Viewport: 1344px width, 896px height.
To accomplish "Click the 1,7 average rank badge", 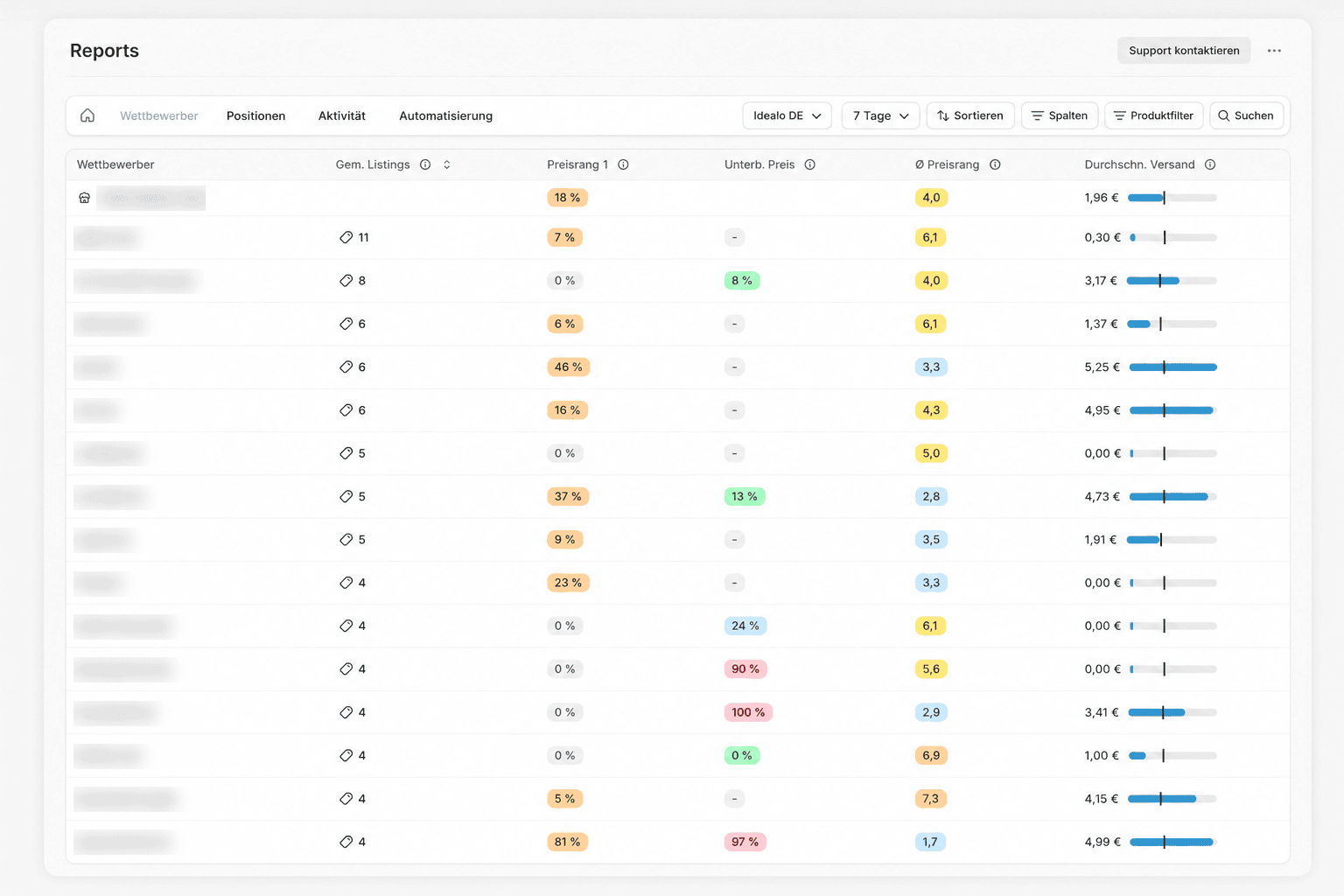I will [x=930, y=842].
